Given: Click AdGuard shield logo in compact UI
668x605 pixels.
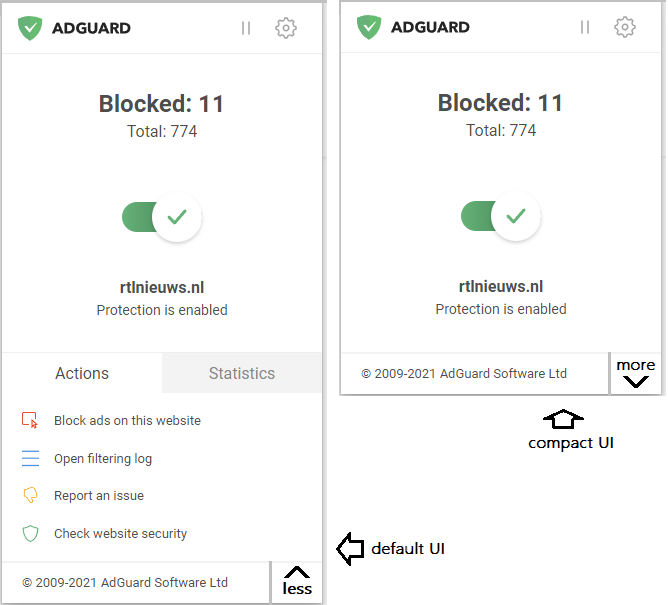Looking at the screenshot, I should point(369,27).
